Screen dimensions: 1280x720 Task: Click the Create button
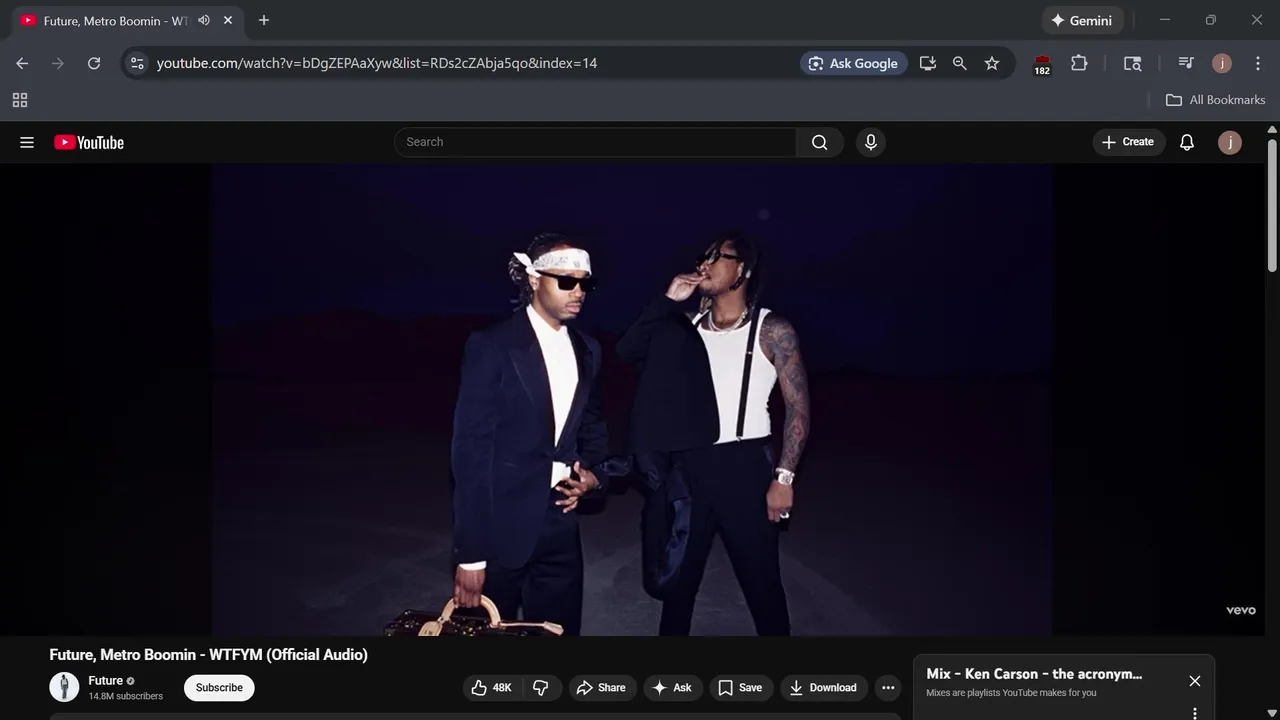pos(1128,142)
